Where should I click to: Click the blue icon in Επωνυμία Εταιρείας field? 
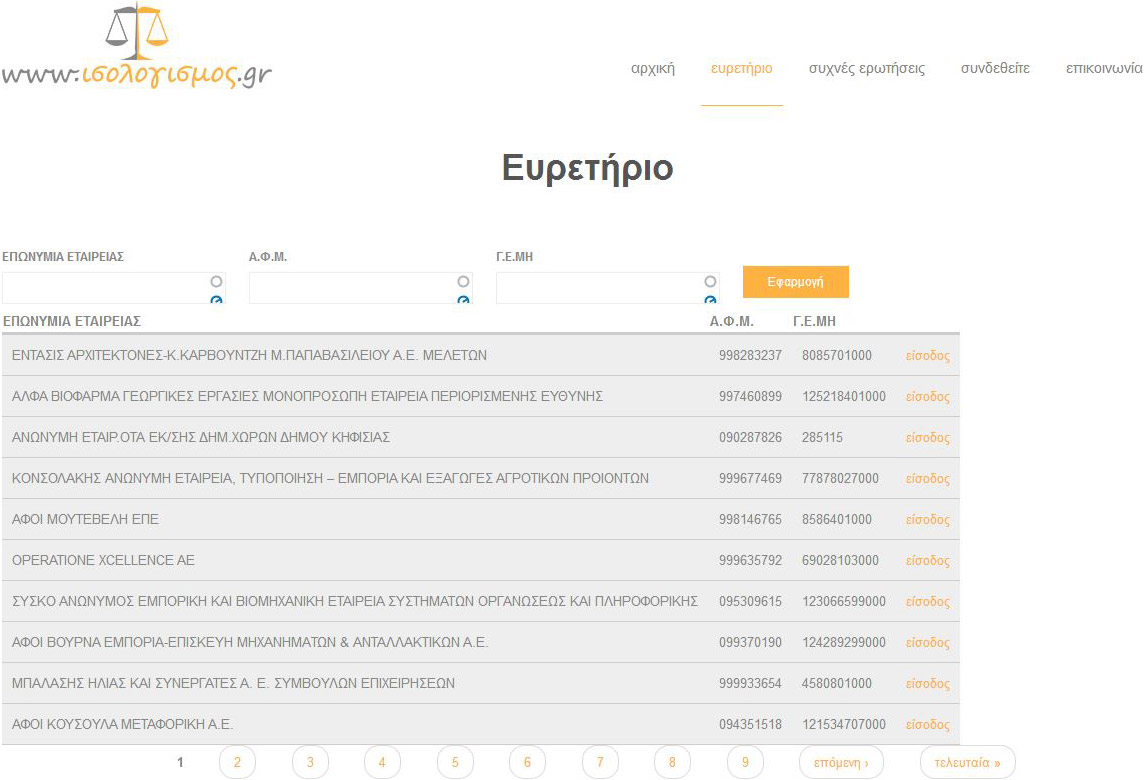216,300
